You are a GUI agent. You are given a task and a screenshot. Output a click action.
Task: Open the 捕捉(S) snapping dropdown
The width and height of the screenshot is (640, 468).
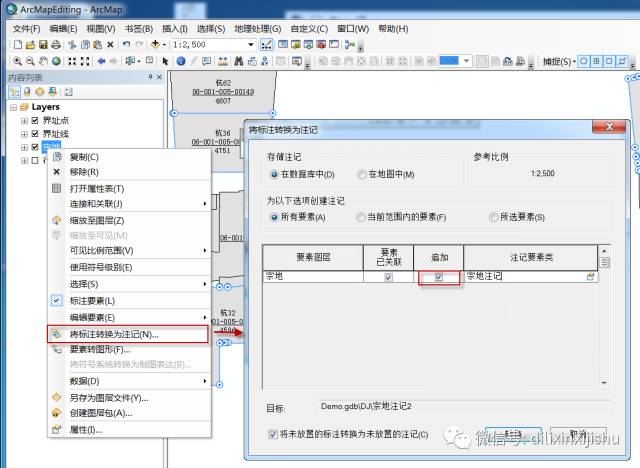559,62
